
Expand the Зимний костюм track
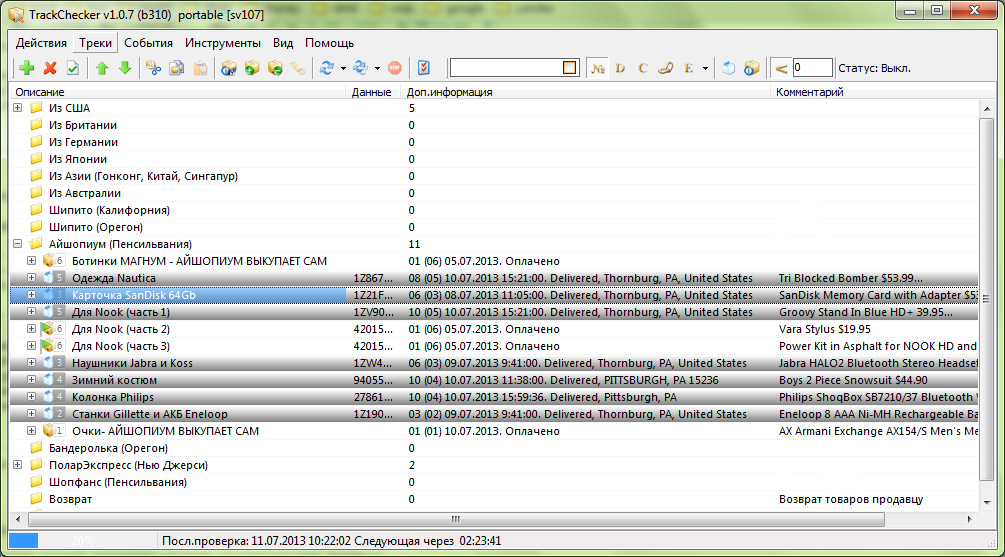coord(31,379)
